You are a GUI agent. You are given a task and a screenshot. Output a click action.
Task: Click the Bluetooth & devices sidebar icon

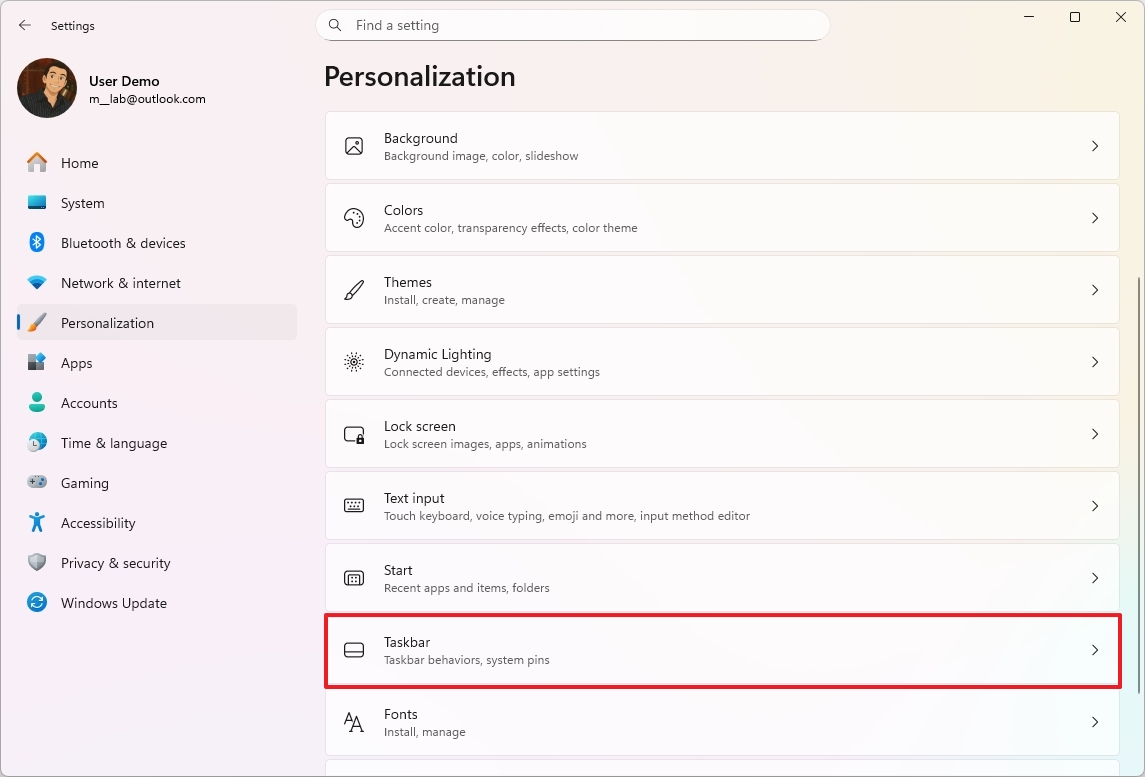(x=36, y=243)
